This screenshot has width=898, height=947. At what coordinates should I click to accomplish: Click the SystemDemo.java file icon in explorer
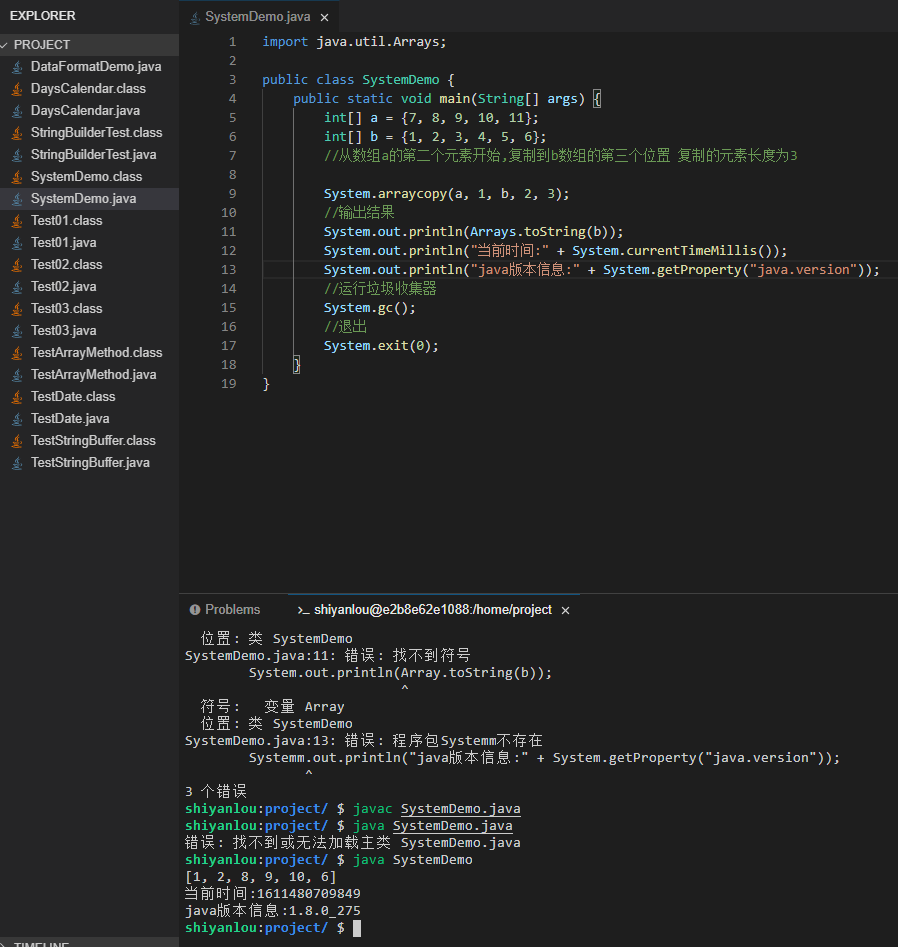[x=18, y=199]
